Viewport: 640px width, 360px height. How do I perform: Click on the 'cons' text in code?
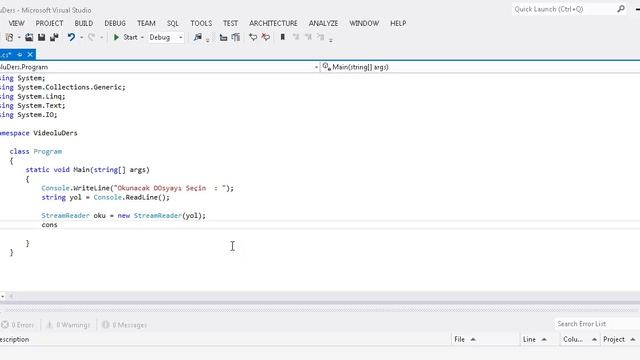tap(49, 225)
